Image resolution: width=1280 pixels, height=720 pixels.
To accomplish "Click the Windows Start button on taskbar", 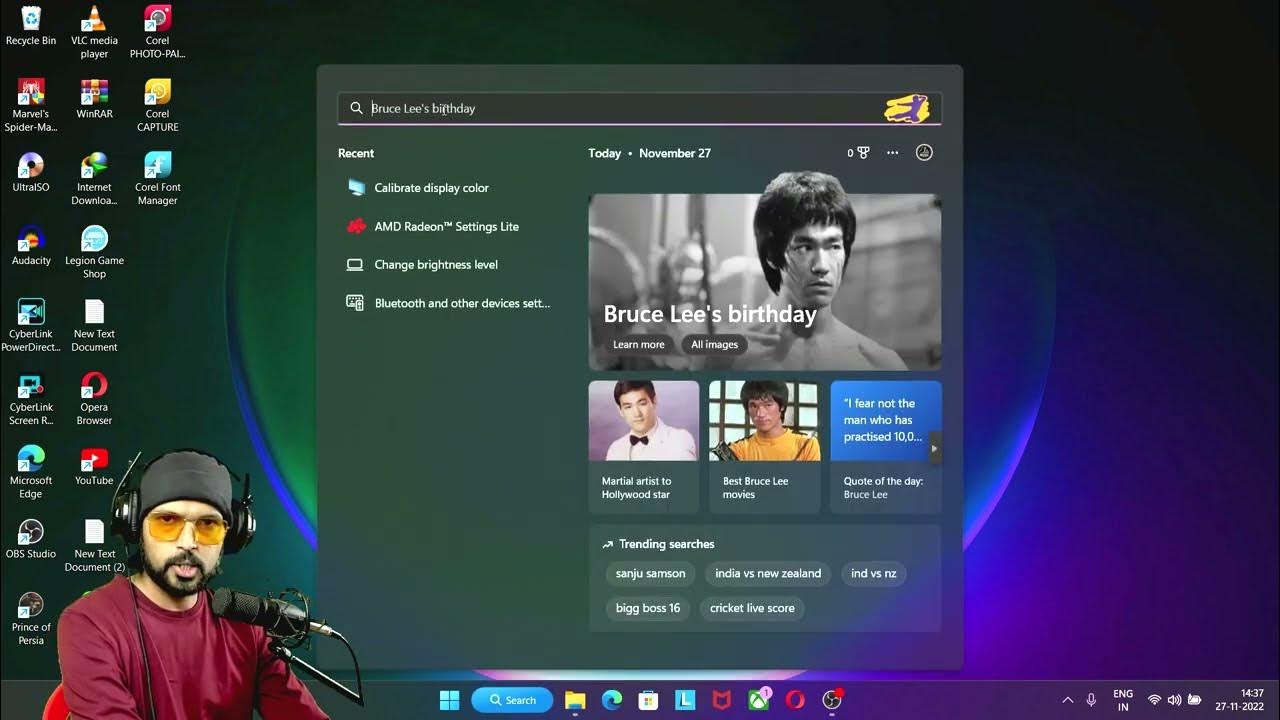I will click(x=449, y=700).
